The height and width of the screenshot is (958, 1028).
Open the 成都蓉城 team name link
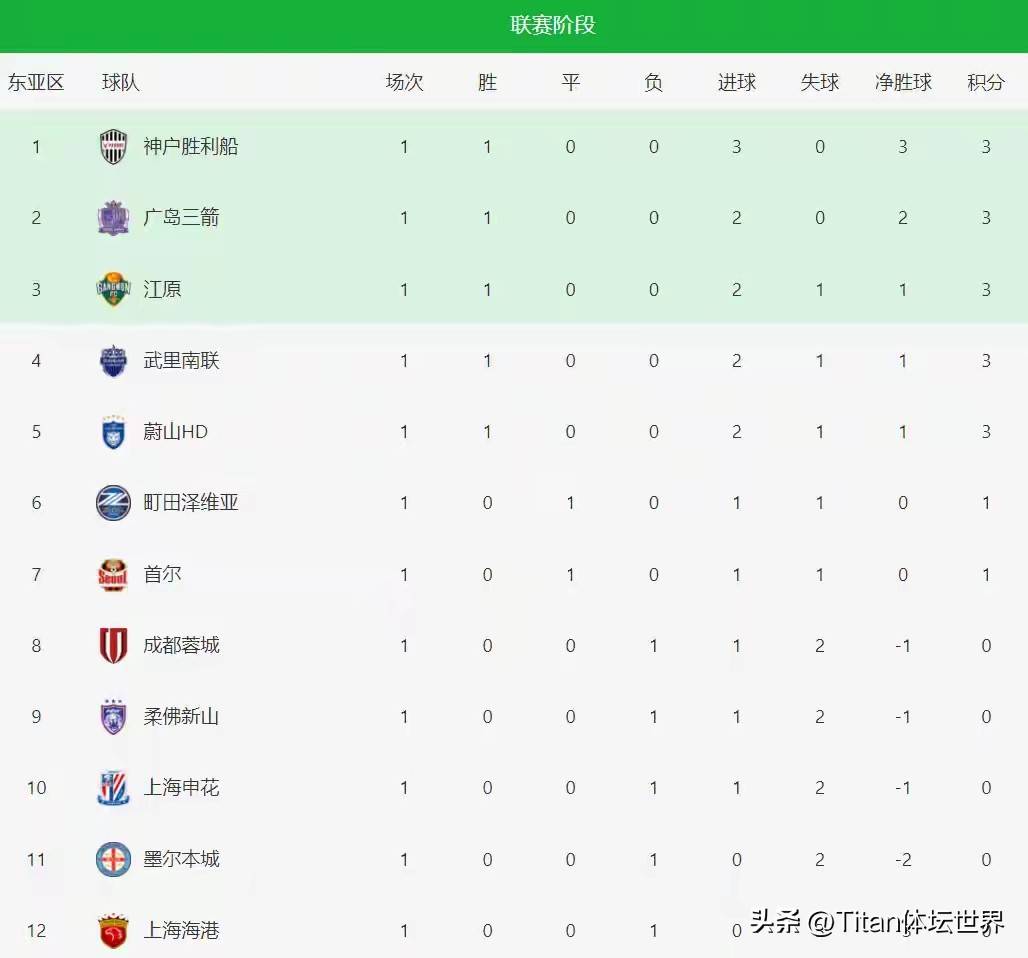(x=181, y=646)
